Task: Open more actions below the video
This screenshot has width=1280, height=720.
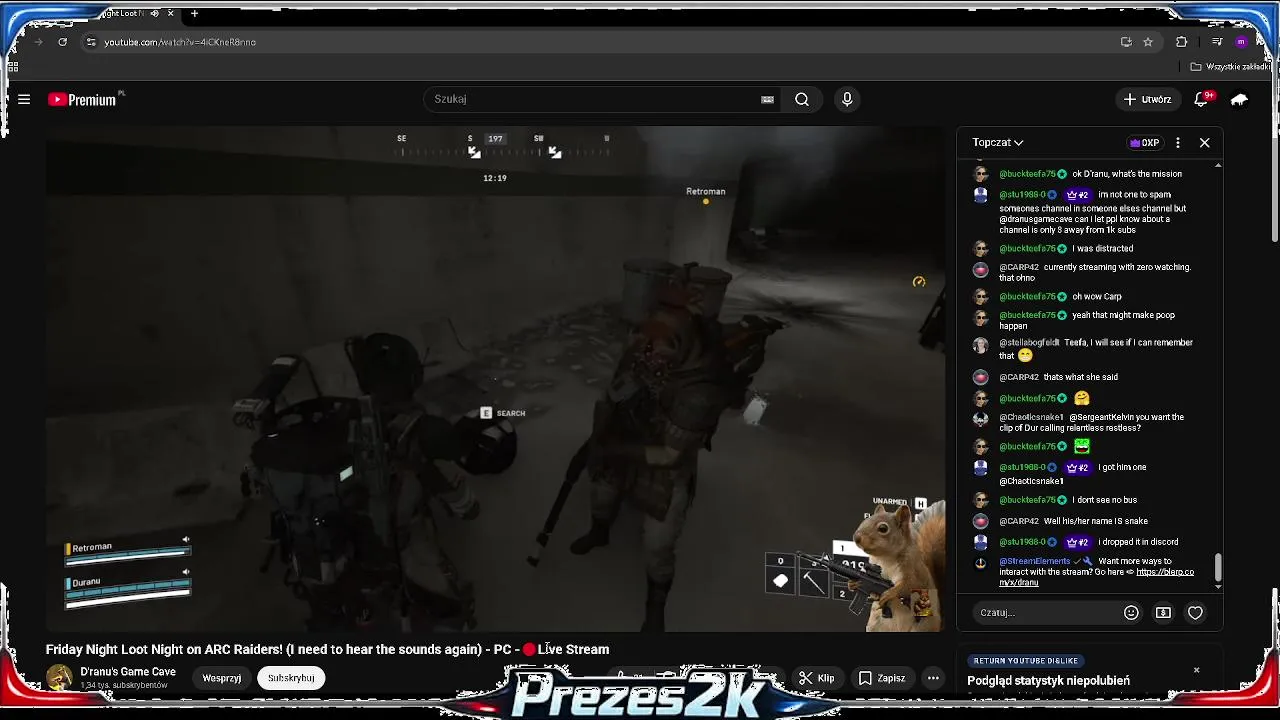Action: tap(933, 678)
